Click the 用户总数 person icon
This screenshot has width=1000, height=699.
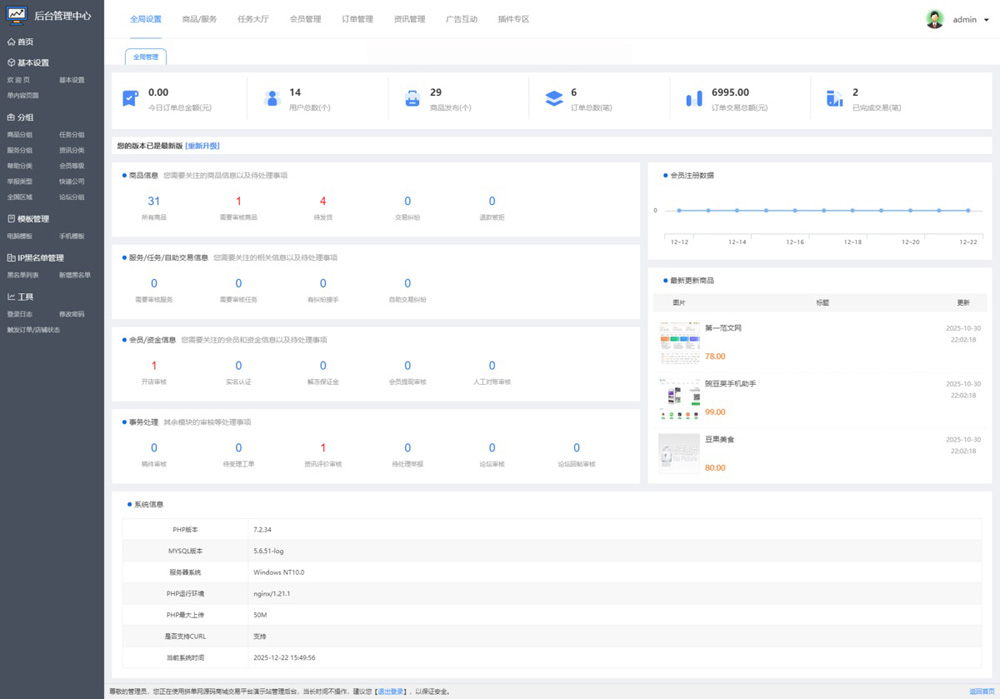coord(271,98)
